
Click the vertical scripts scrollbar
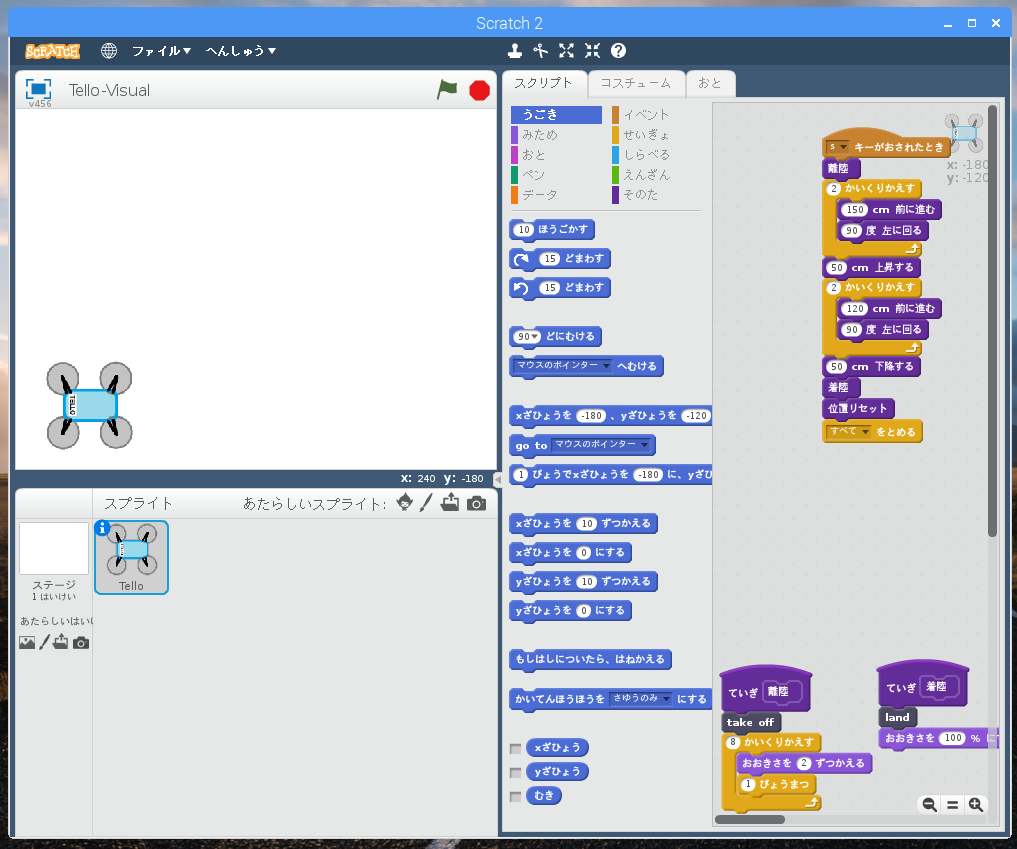point(992,320)
